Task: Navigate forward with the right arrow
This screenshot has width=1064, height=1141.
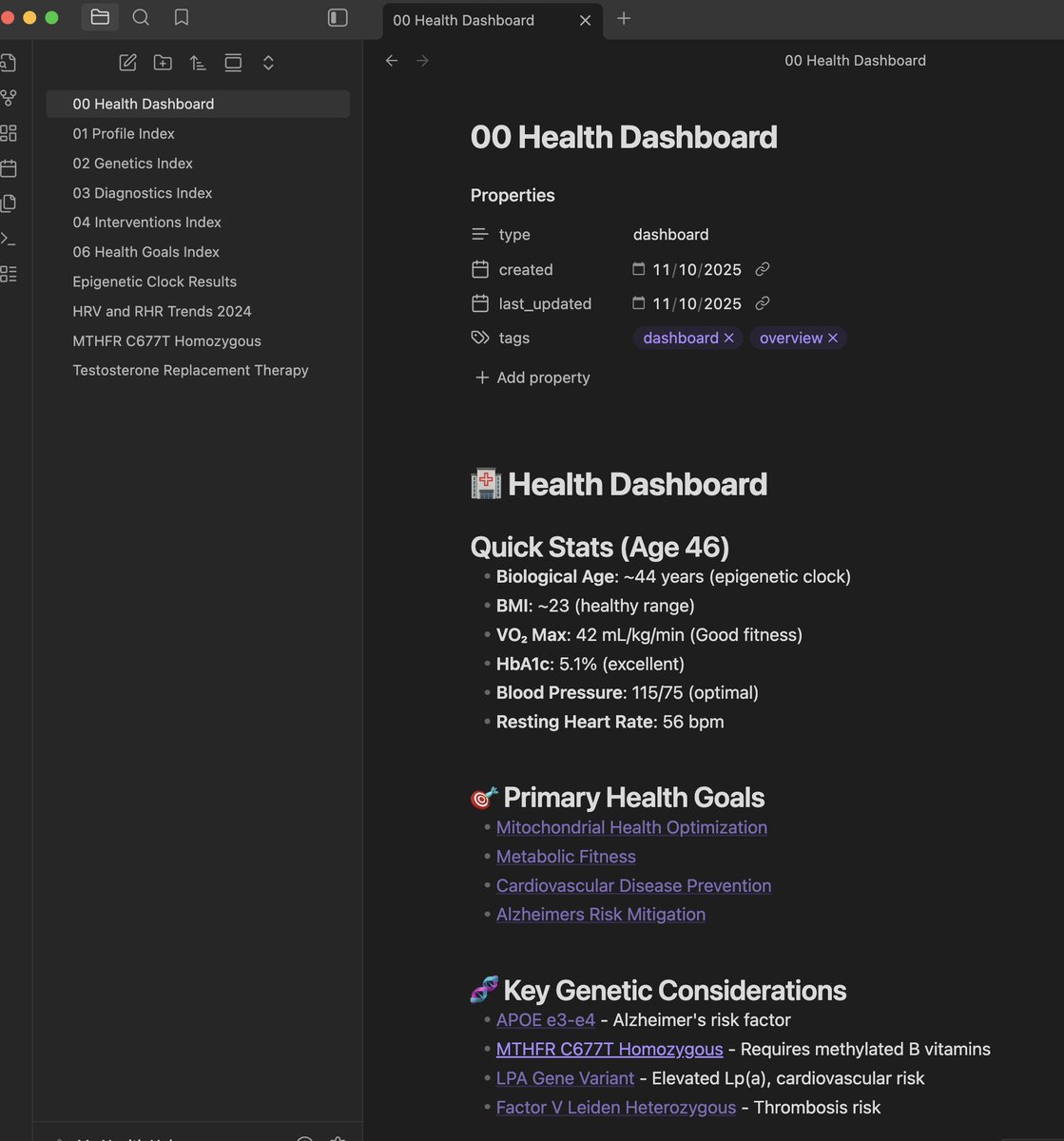Action: (x=423, y=60)
